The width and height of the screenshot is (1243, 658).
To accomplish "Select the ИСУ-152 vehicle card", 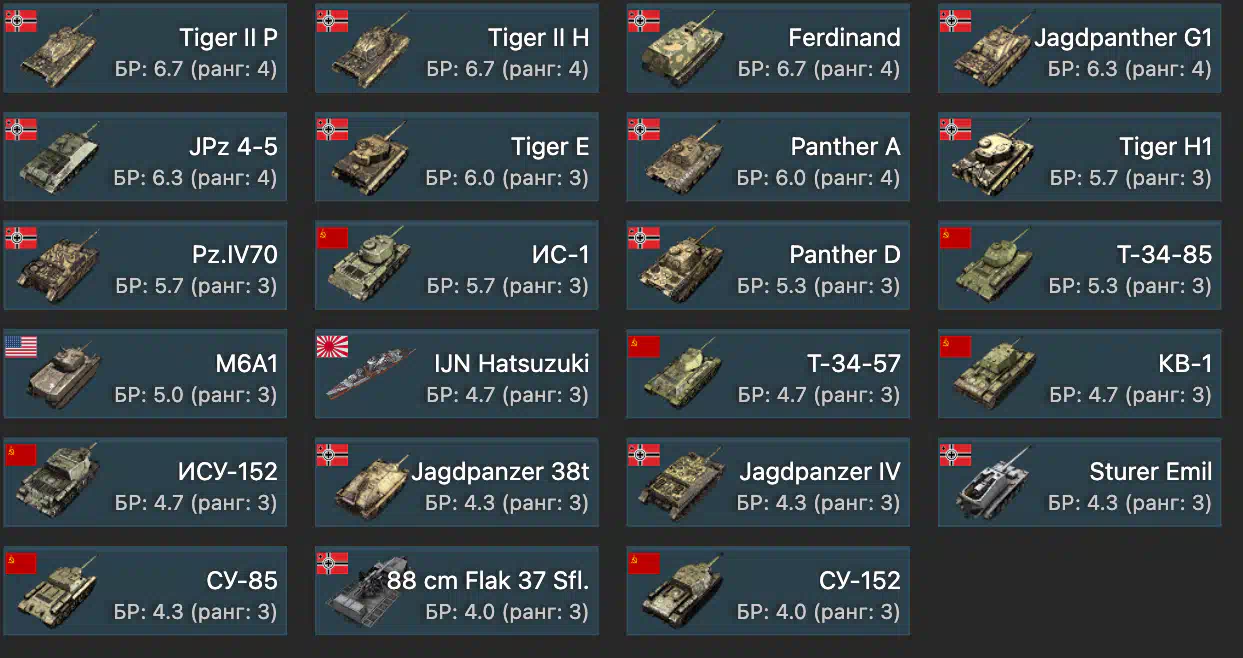I will pos(145,482).
